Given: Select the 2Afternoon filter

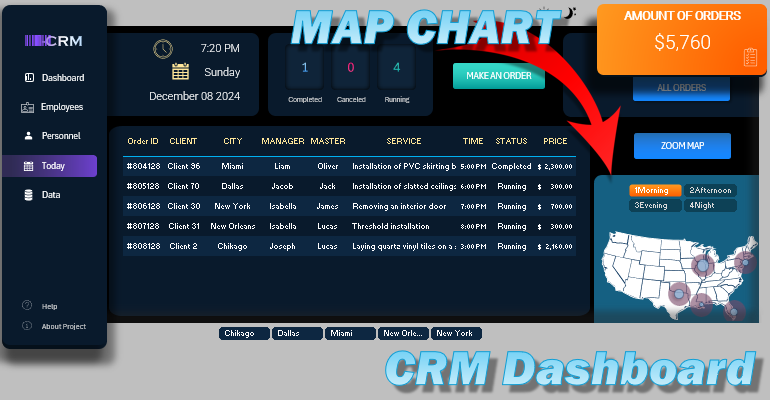Looking at the screenshot, I should (710, 190).
